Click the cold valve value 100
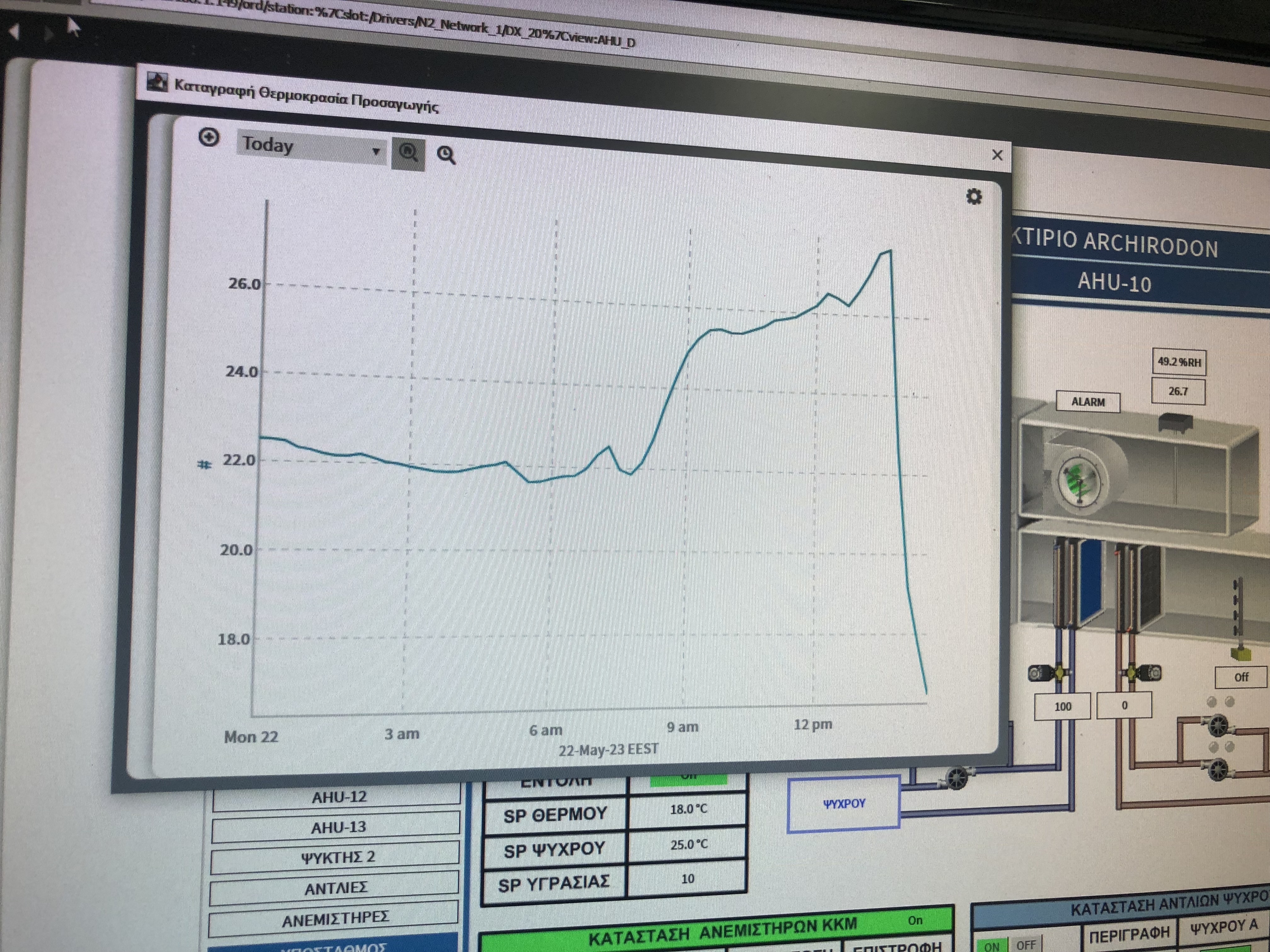Image resolution: width=1270 pixels, height=952 pixels. [x=1062, y=706]
